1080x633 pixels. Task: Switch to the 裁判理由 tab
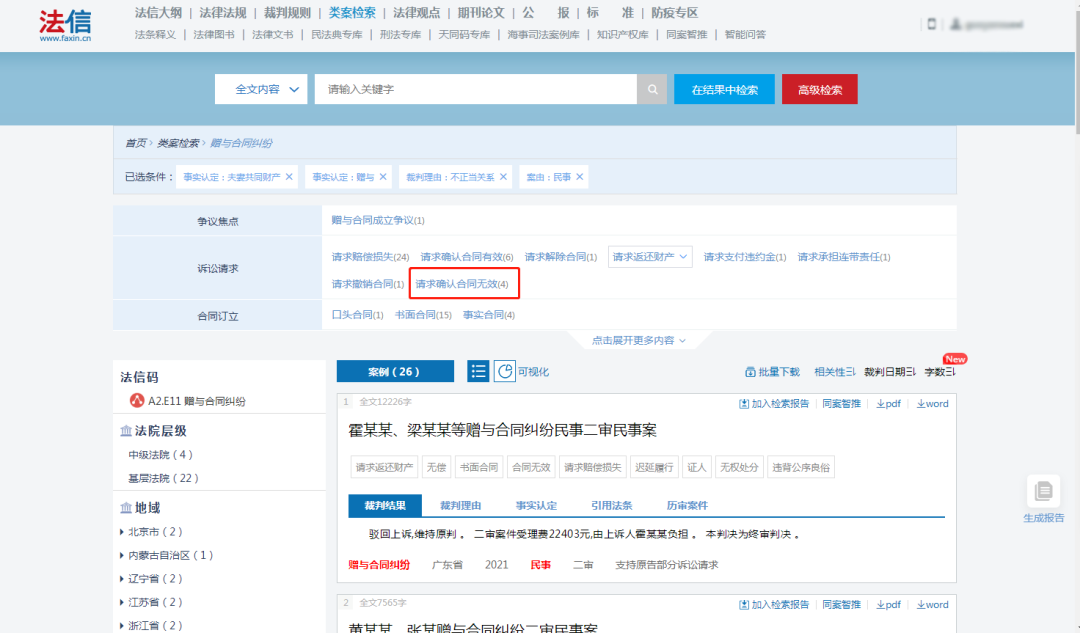click(460, 506)
